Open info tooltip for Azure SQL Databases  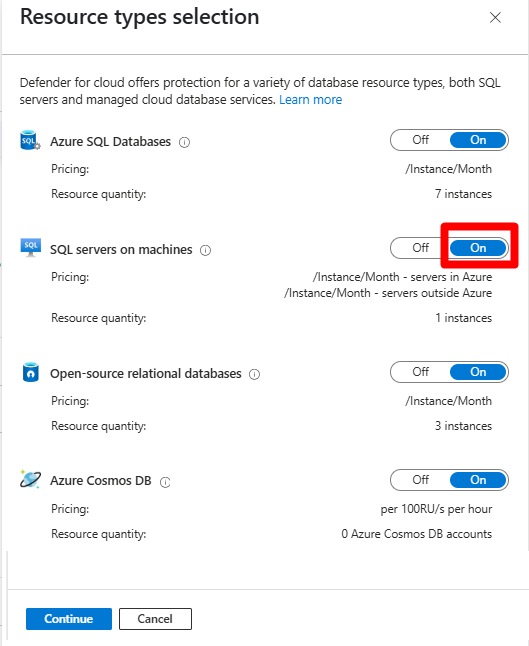184,143
